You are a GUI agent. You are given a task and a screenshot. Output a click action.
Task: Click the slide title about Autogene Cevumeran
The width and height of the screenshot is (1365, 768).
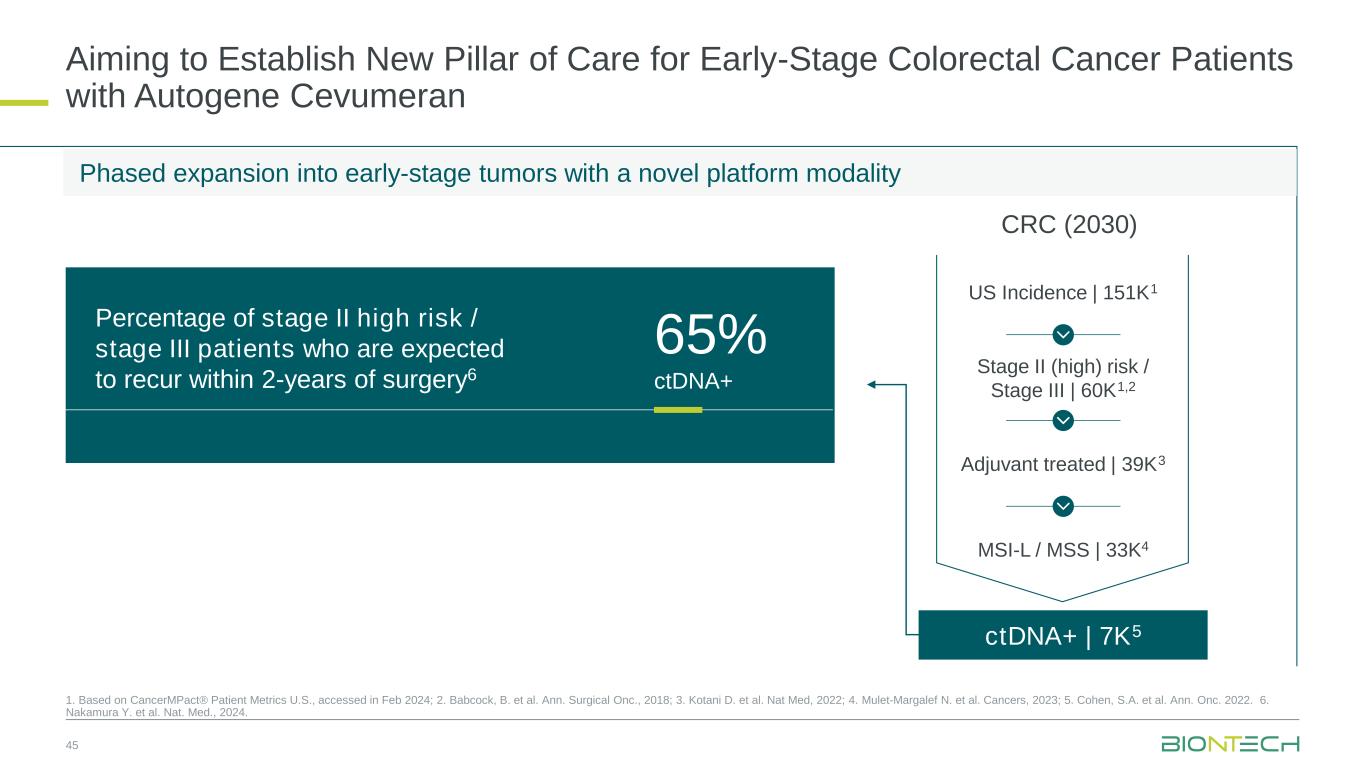678,79
